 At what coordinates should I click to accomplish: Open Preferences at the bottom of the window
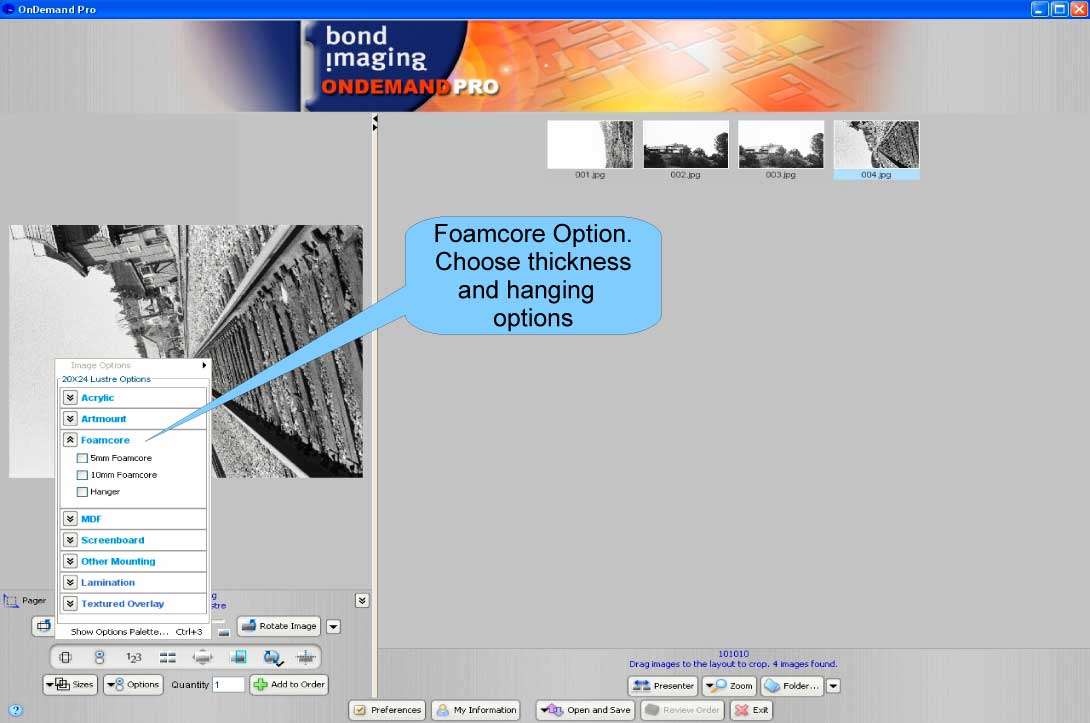386,710
